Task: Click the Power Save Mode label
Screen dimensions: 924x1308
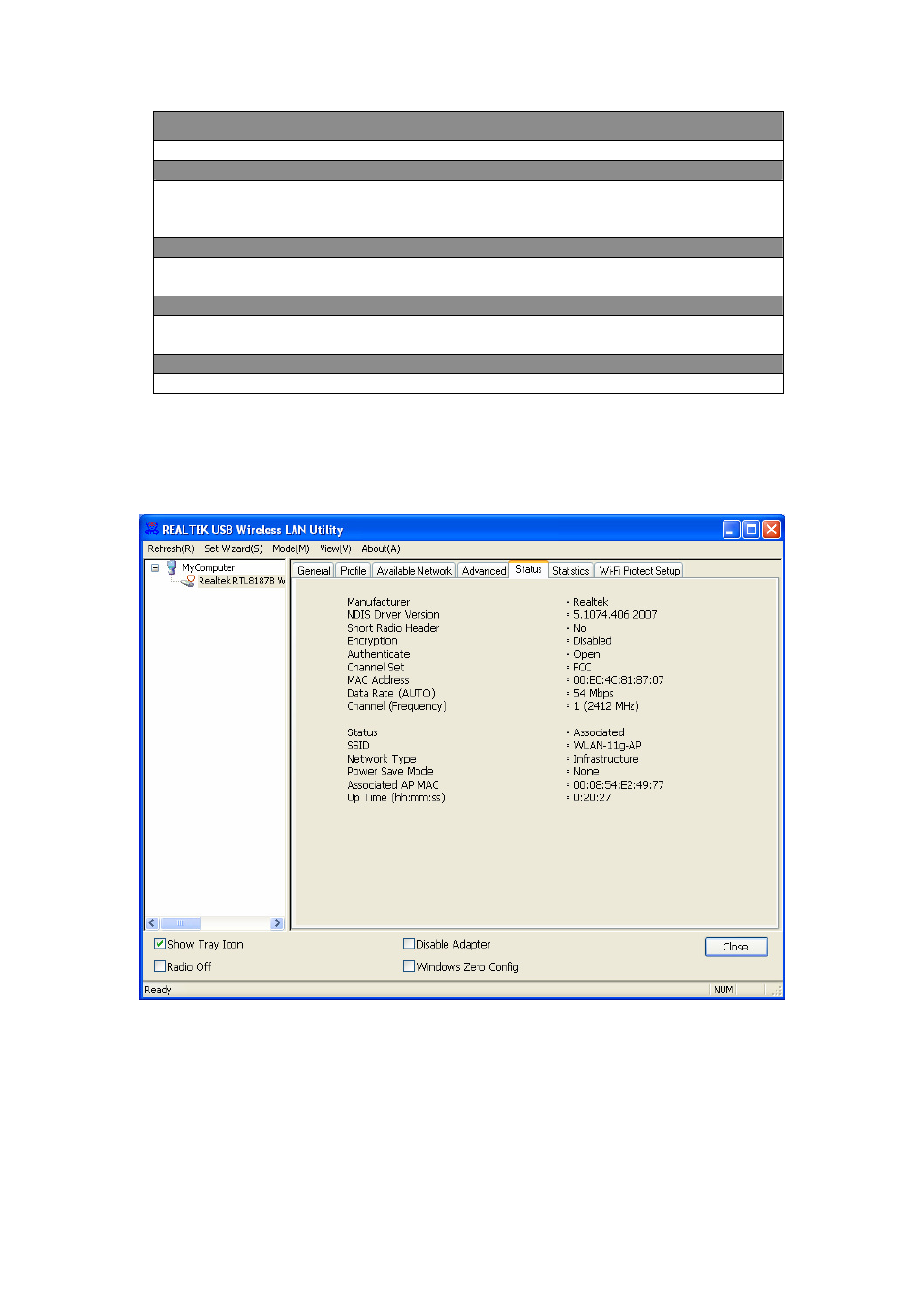Action: (390, 772)
